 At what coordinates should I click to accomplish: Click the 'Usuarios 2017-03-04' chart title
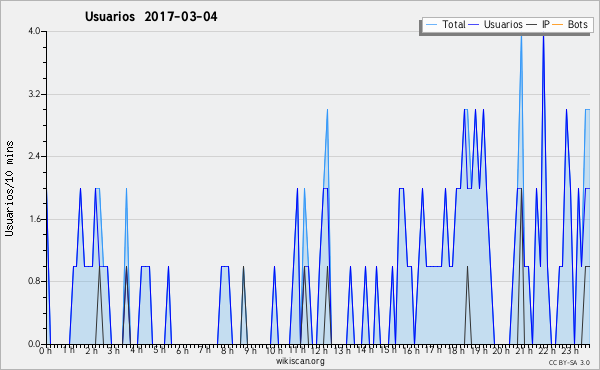151,16
